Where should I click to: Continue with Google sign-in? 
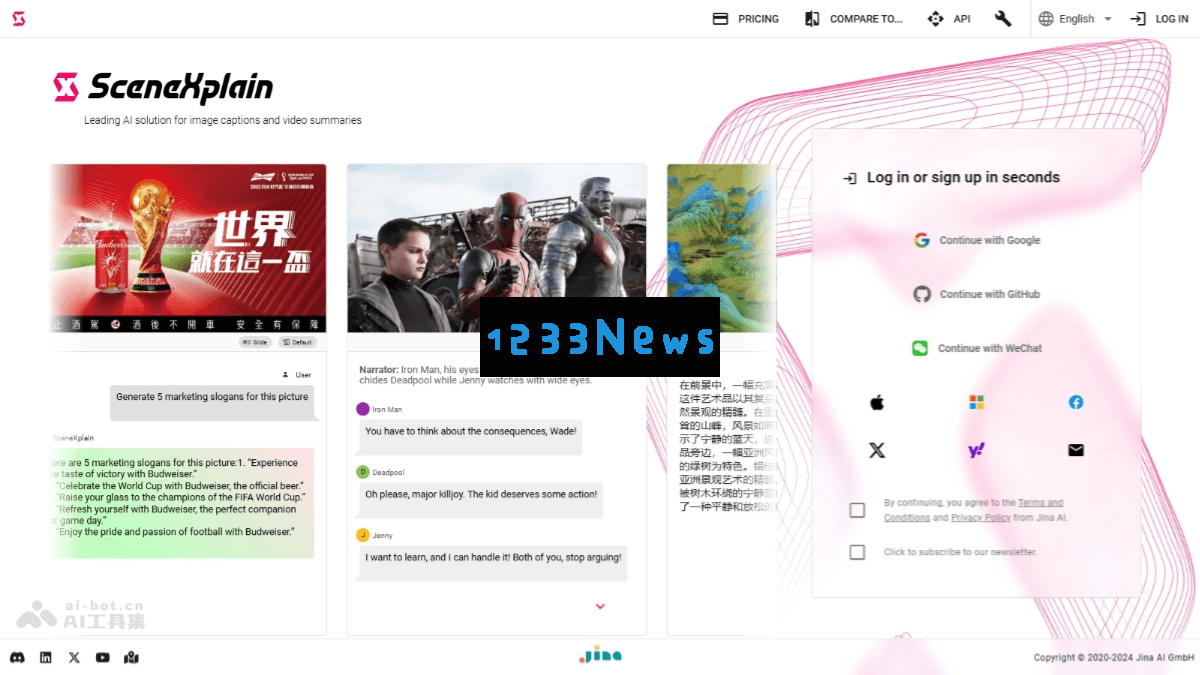977,240
